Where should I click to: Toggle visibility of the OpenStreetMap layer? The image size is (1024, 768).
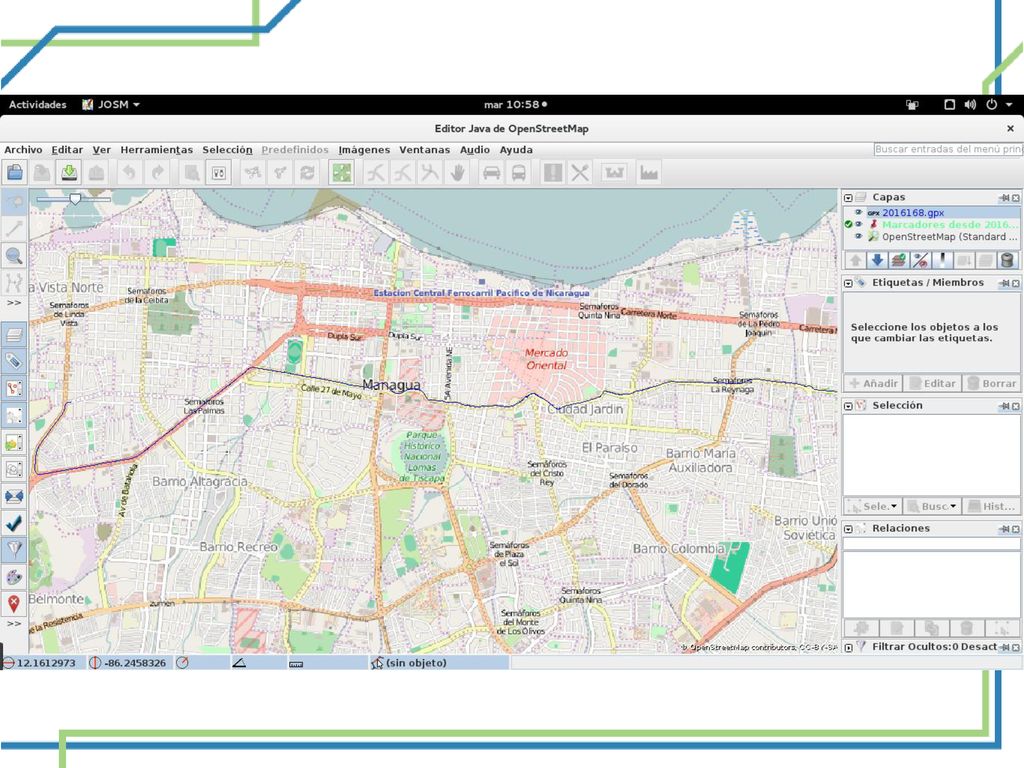pos(859,236)
